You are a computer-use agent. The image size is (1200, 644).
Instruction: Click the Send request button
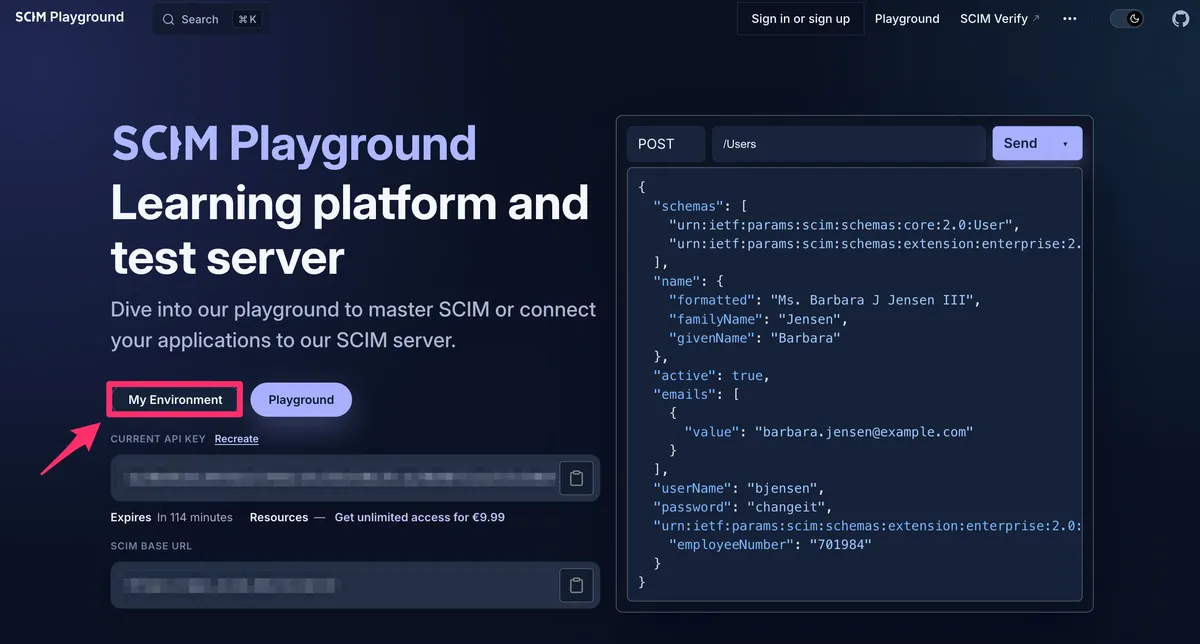pos(1021,144)
